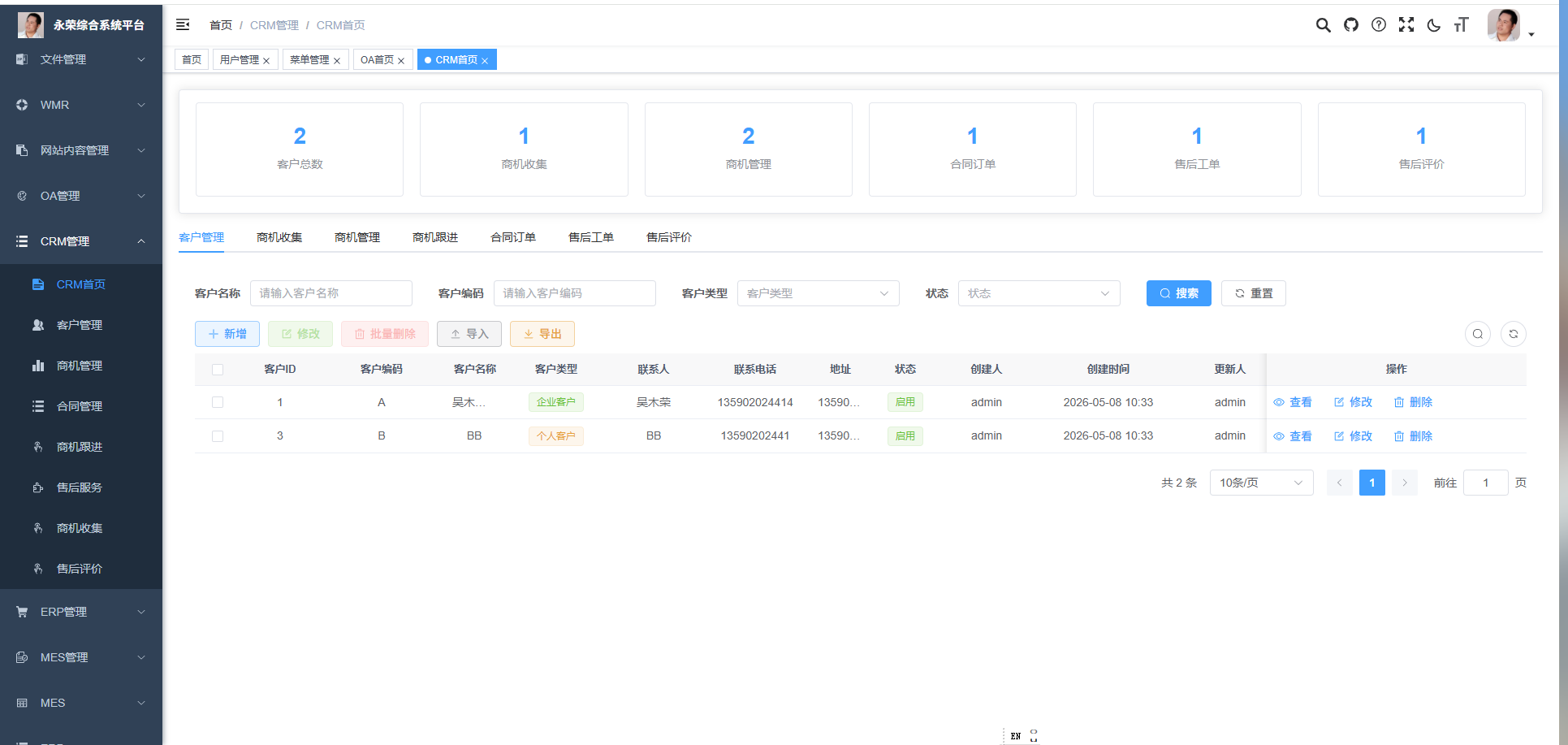Check the row for customer ID 1
This screenshot has width=1568, height=745.
point(218,402)
